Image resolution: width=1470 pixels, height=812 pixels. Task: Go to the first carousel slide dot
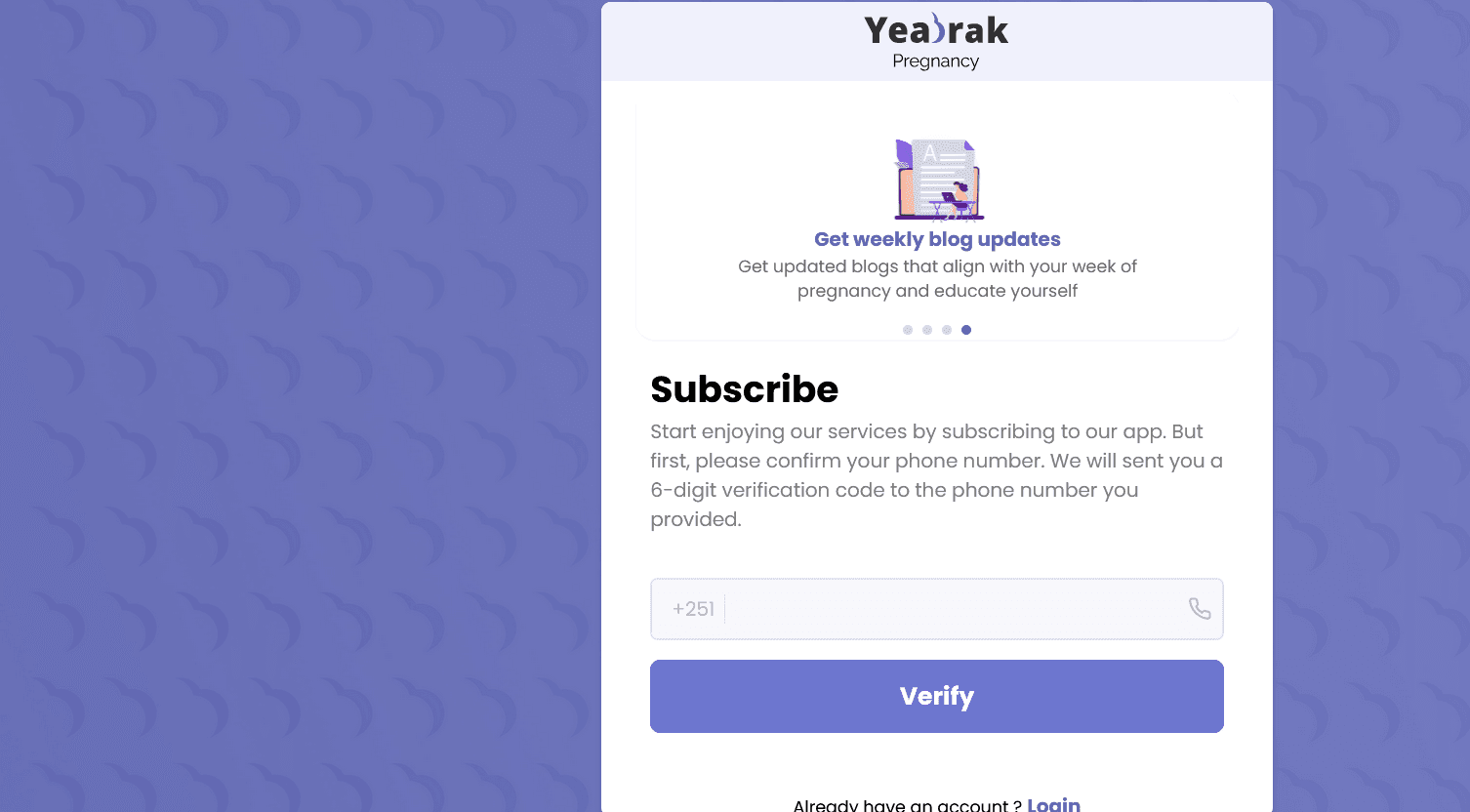908,330
